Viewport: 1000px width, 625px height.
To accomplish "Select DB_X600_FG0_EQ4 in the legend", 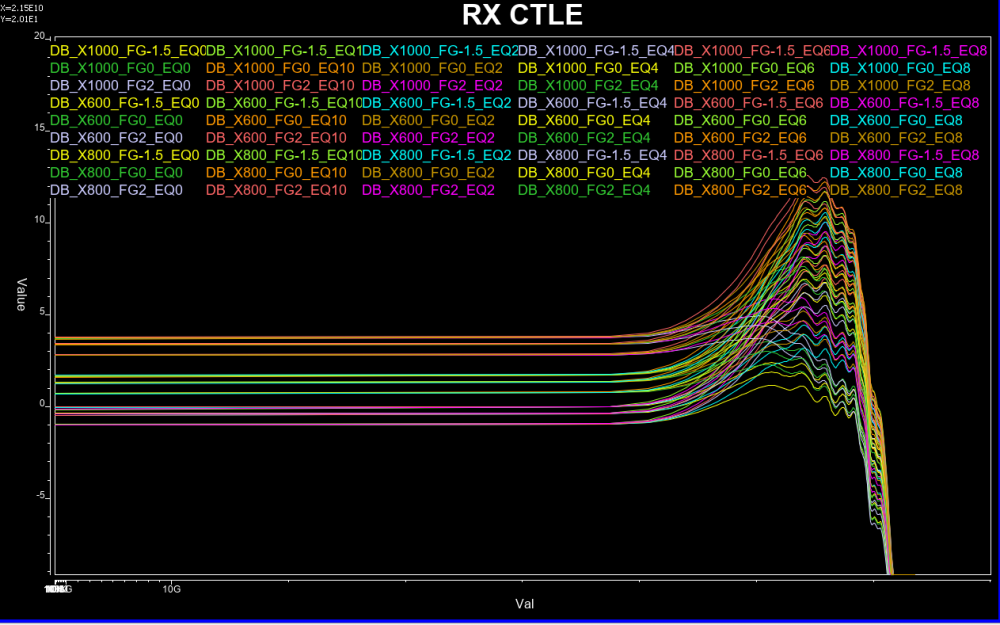I will click(x=588, y=120).
